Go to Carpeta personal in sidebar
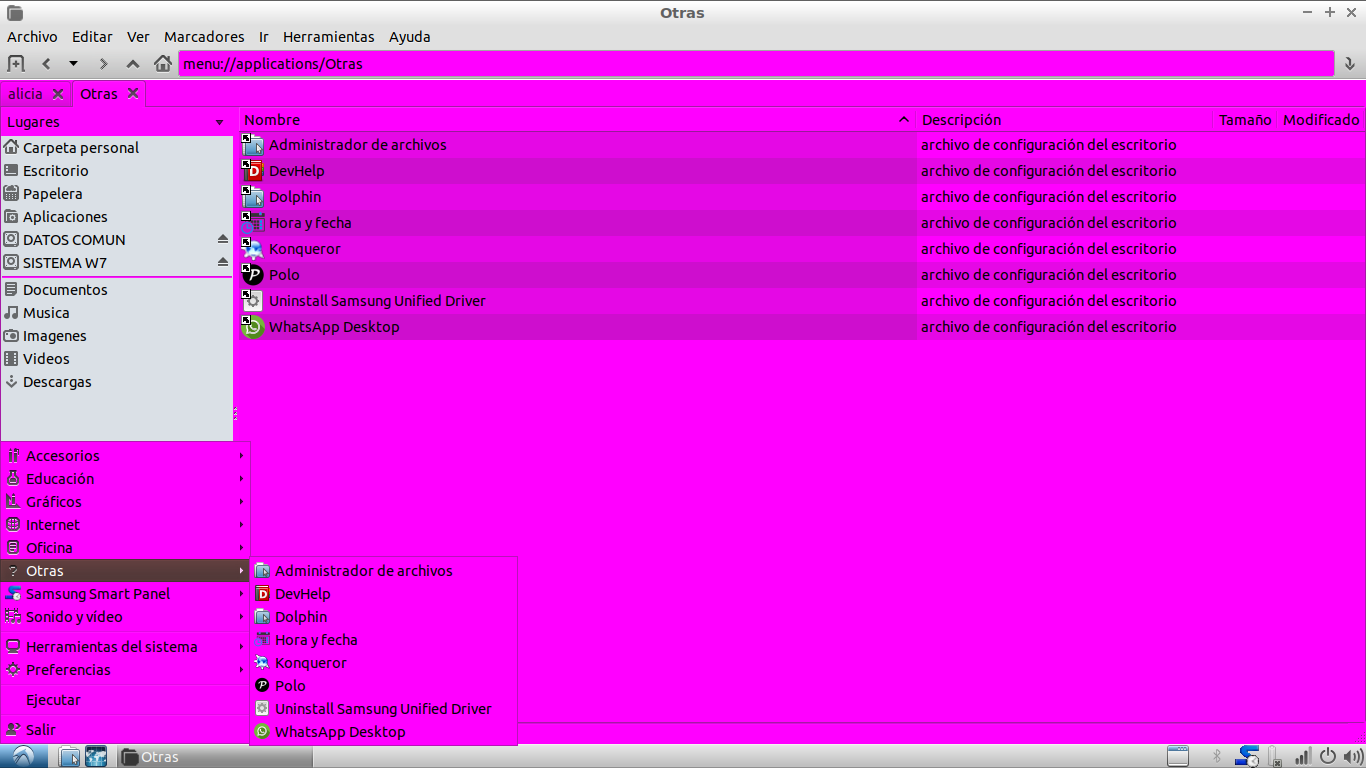 click(x=116, y=148)
